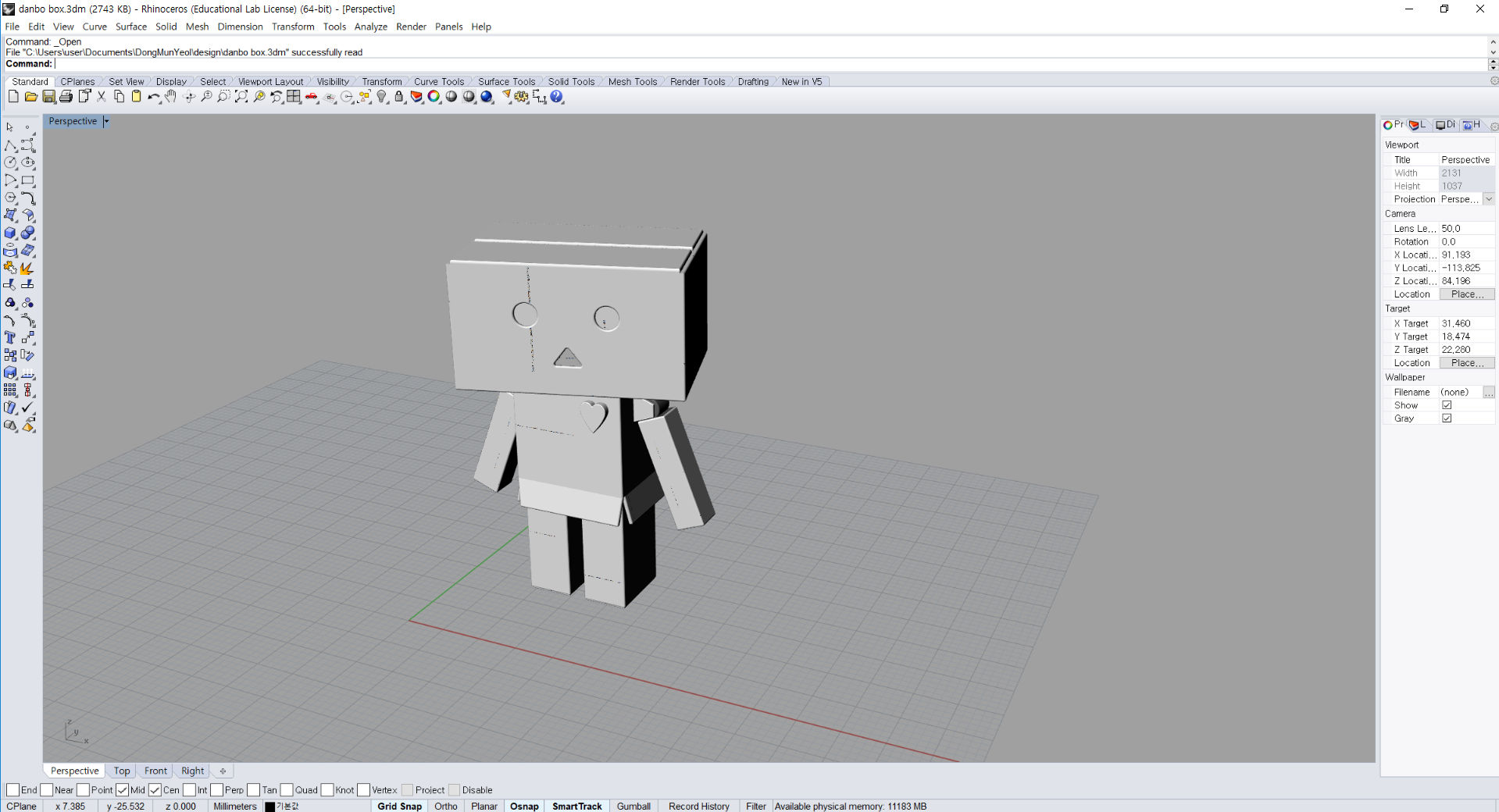Select the Box solid tool
Image resolution: width=1499 pixels, height=812 pixels.
(10, 233)
